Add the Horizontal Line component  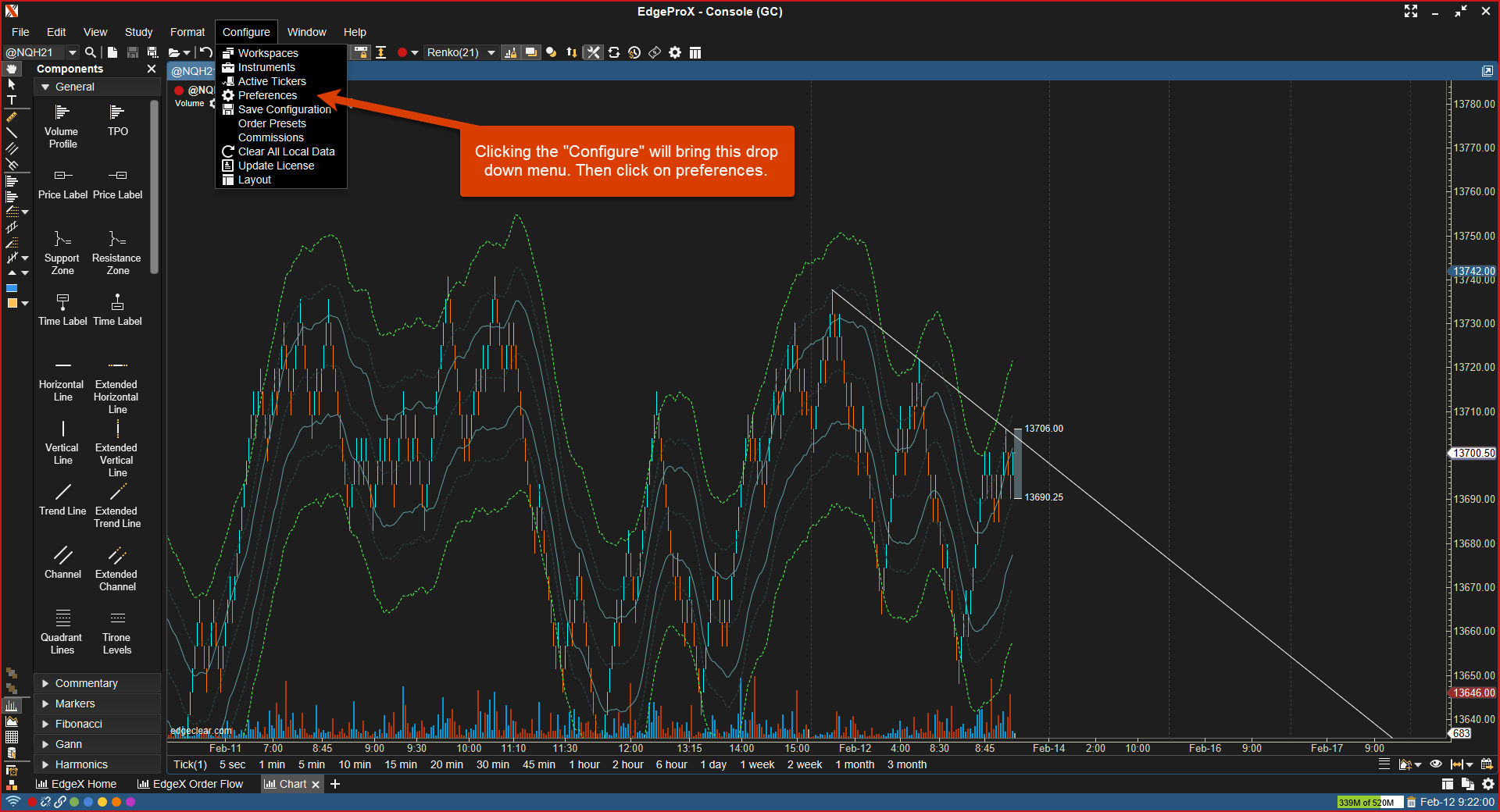pyautogui.click(x=62, y=379)
